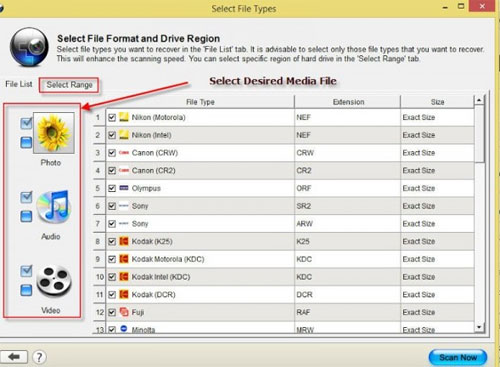The width and height of the screenshot is (500, 367).
Task: Select the Video film reel icon
Action: [54, 281]
